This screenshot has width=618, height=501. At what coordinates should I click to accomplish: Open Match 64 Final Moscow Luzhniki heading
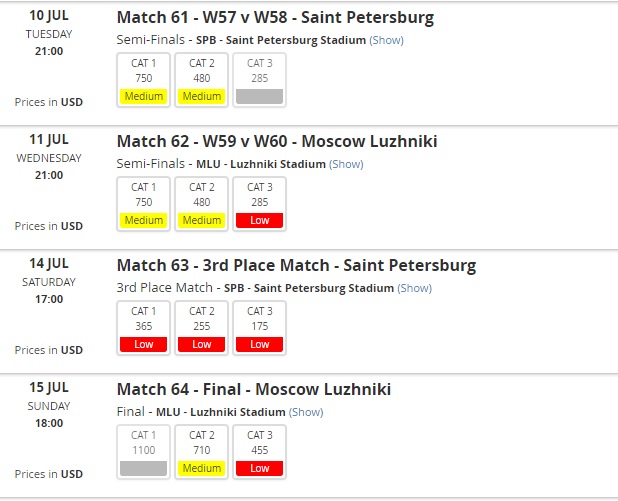(254, 389)
